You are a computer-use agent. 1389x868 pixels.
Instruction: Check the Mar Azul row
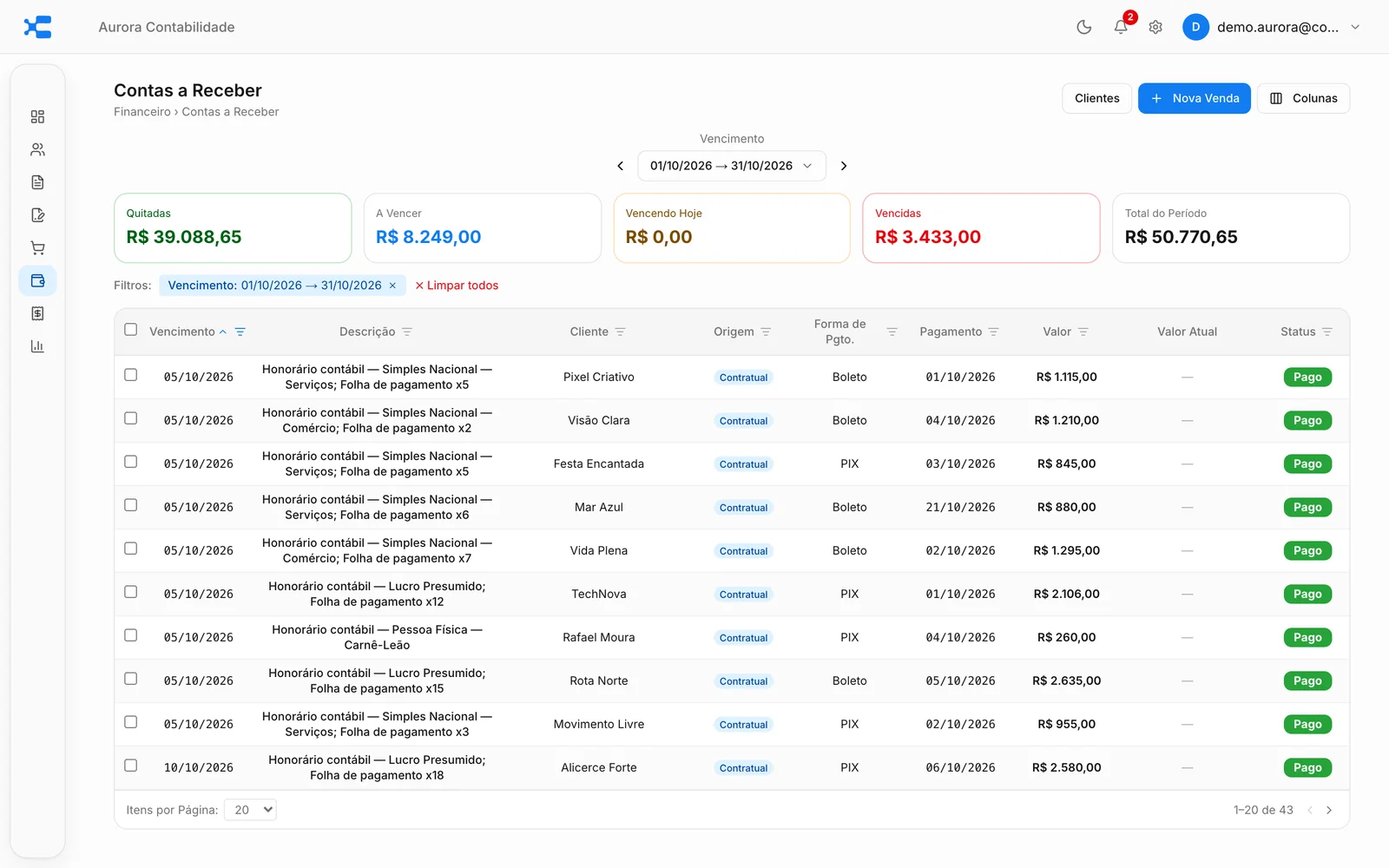point(131,505)
